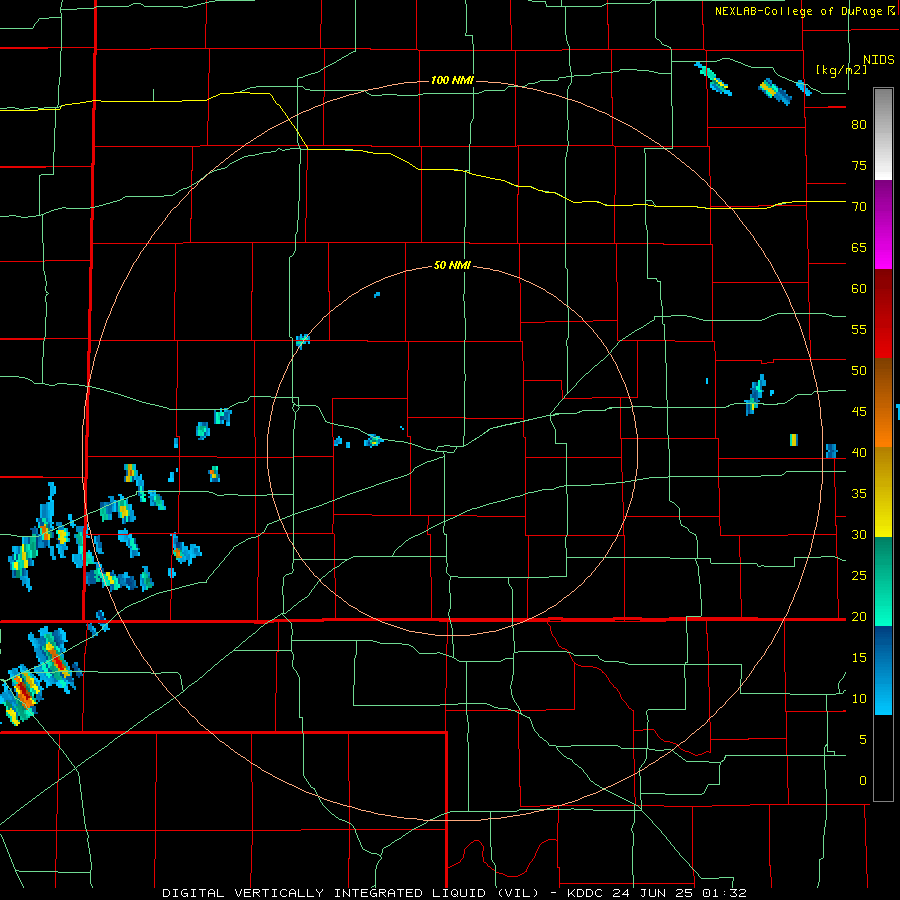Select the 80 value on the VIL scale
The height and width of the screenshot is (900, 900).
coord(859,125)
